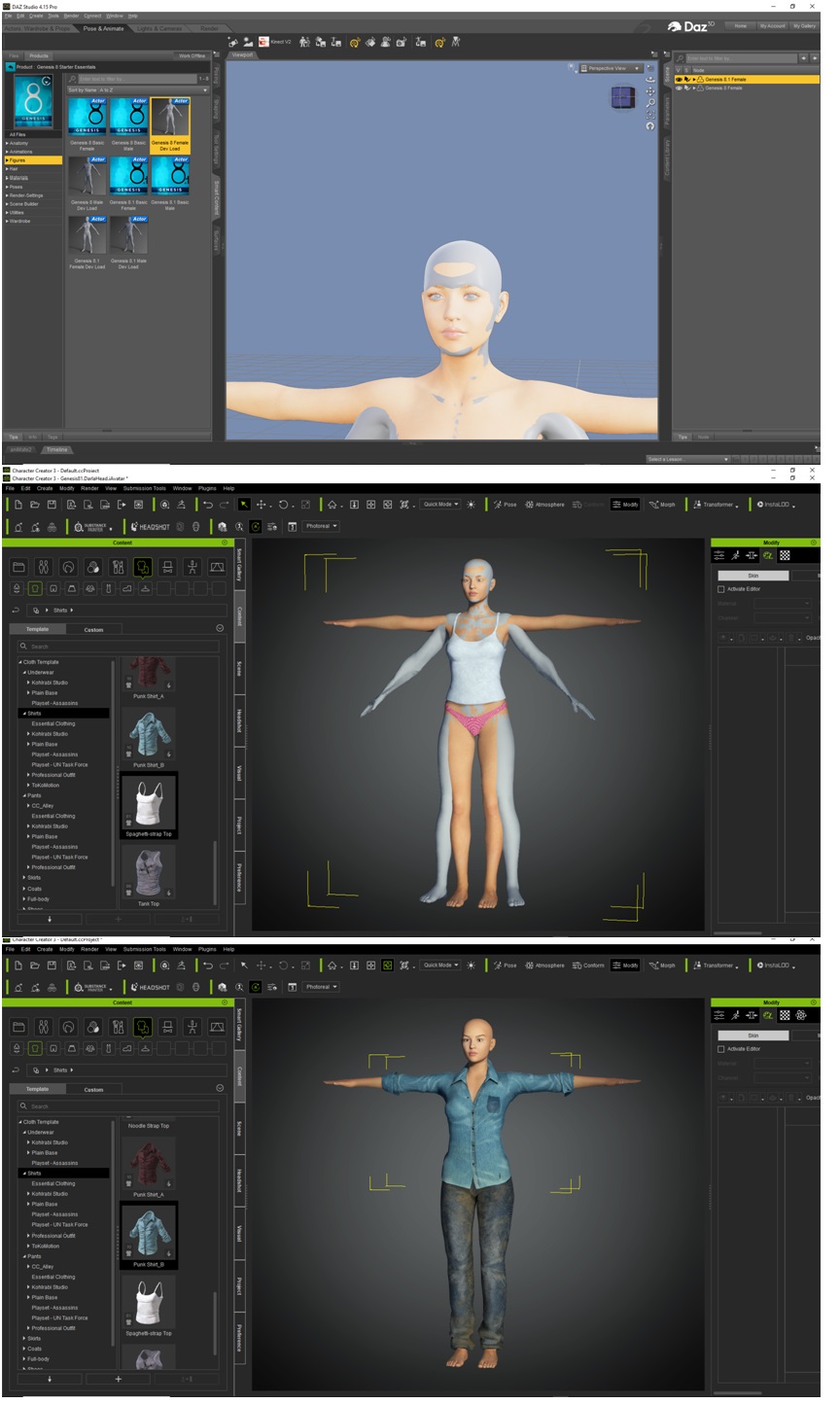The height and width of the screenshot is (1404, 840).
Task: Click the stick-figure Pose content icon in the blue-shirt avatar window
Action: click(x=192, y=1027)
